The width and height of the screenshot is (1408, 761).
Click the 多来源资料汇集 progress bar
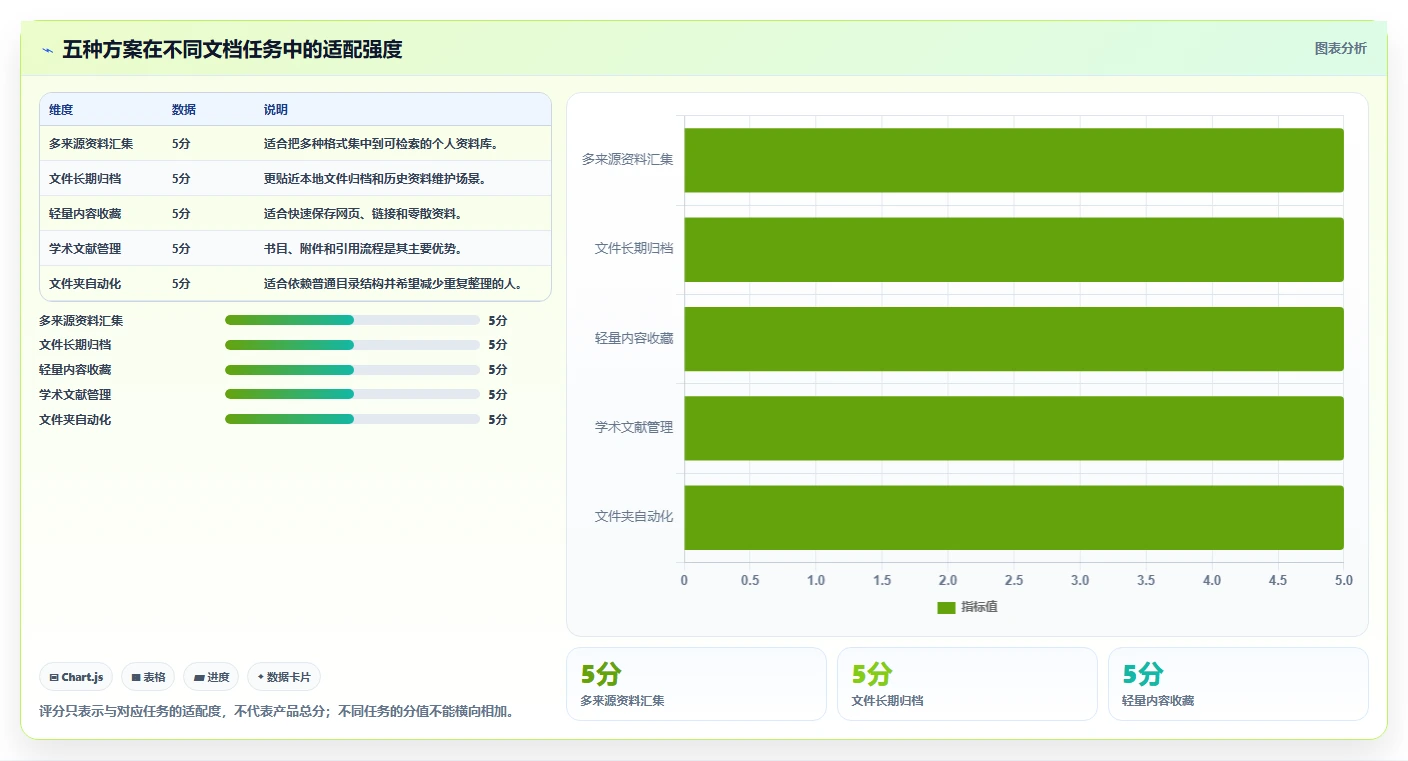point(352,320)
